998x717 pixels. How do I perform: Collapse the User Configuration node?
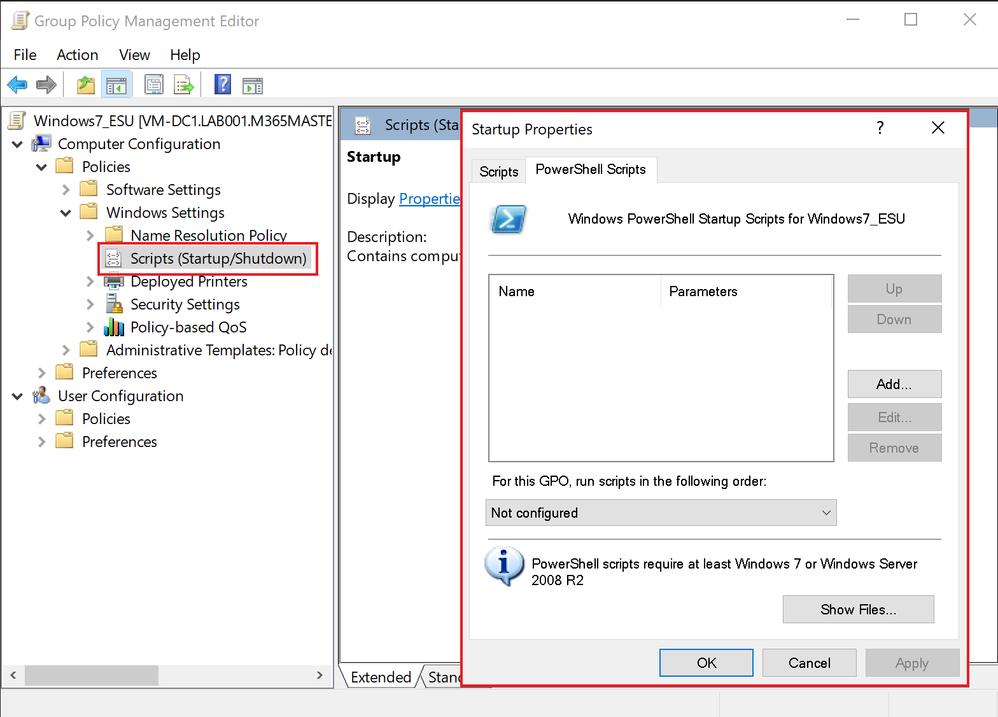pos(17,396)
